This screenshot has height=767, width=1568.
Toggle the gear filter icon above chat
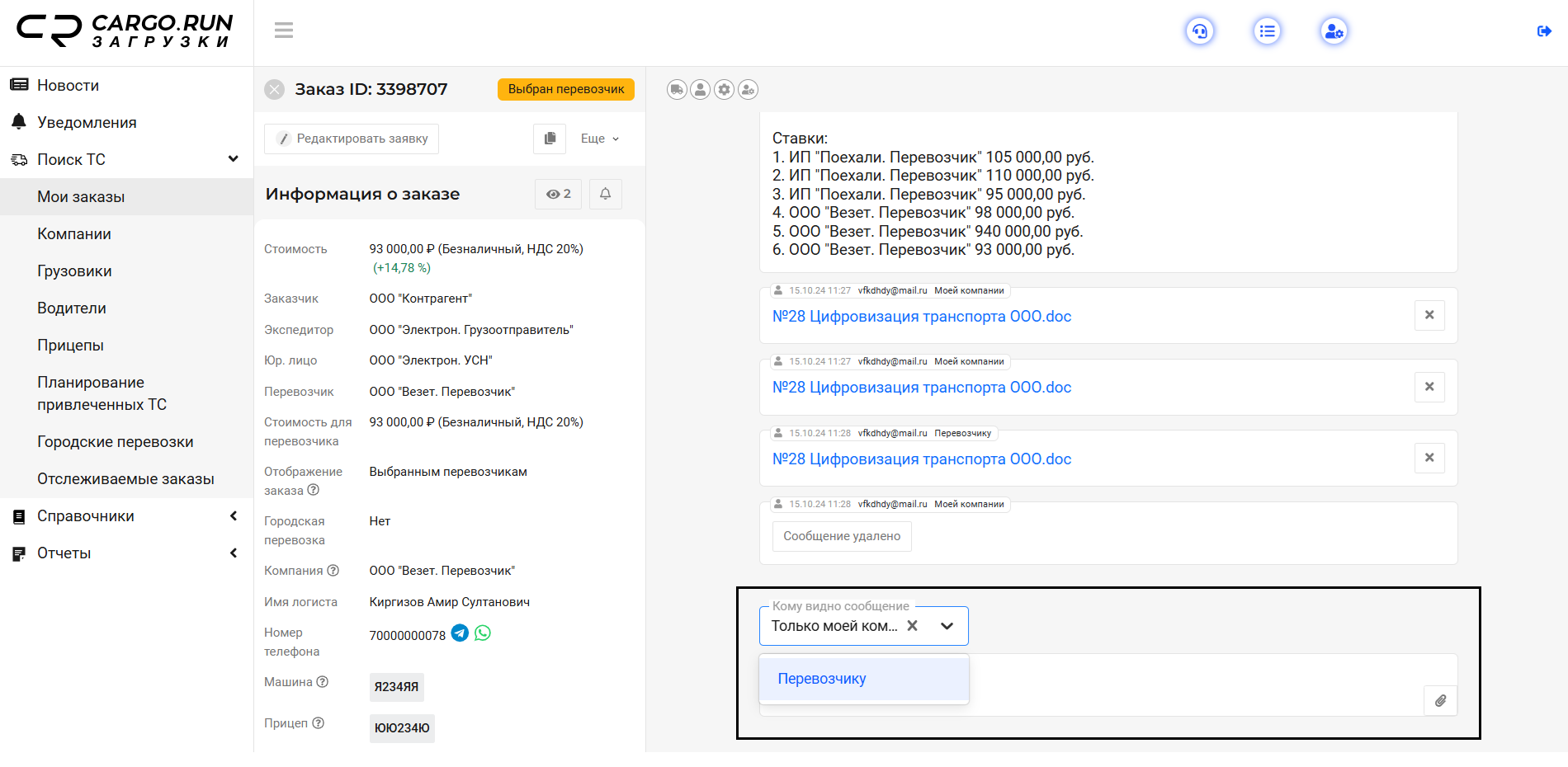point(724,89)
